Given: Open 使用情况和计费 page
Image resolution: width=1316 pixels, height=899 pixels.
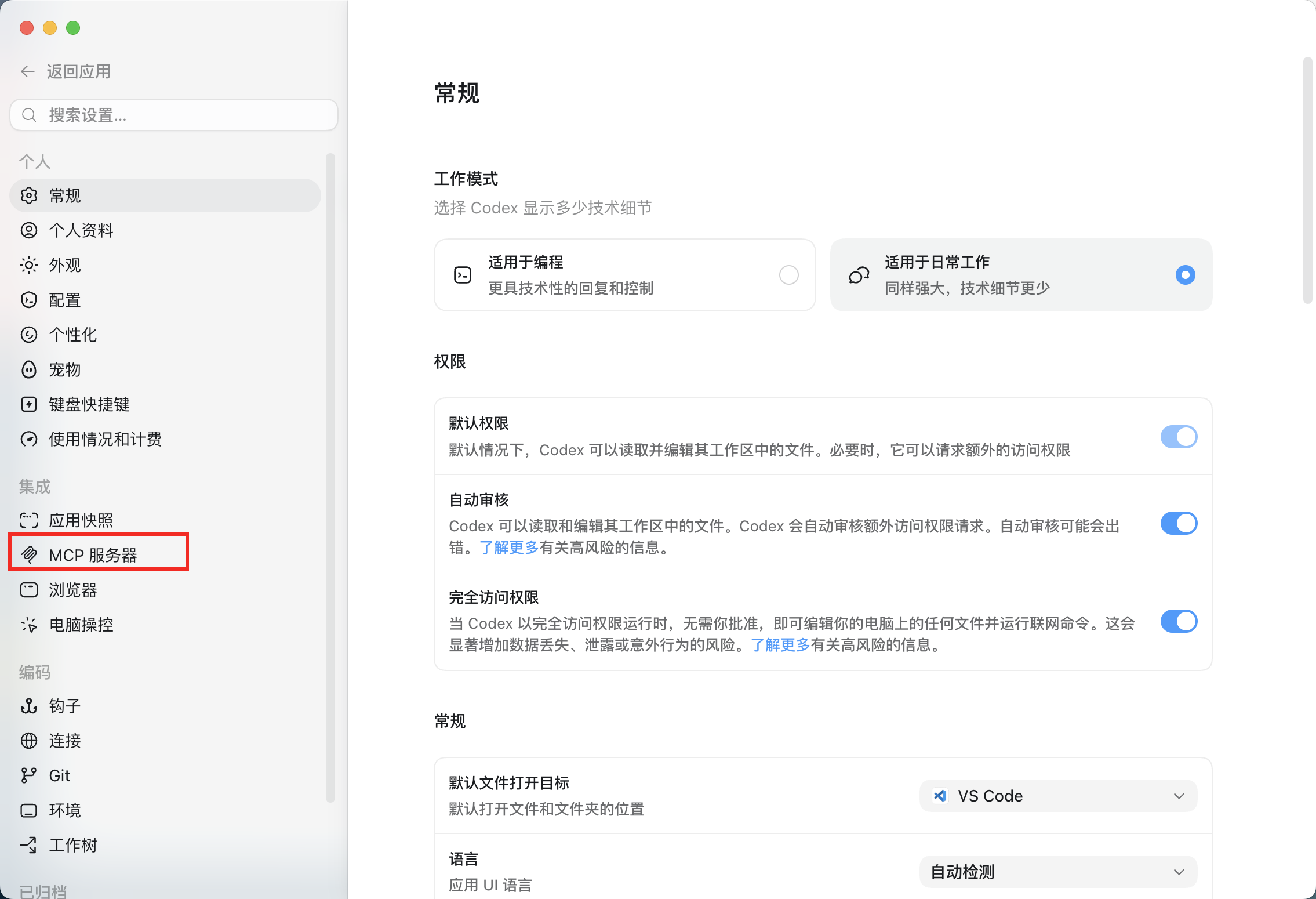Looking at the screenshot, I should (x=165, y=439).
